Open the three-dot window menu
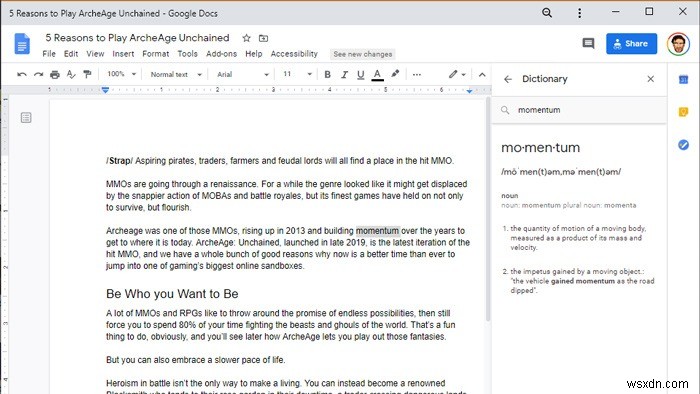 click(x=579, y=13)
